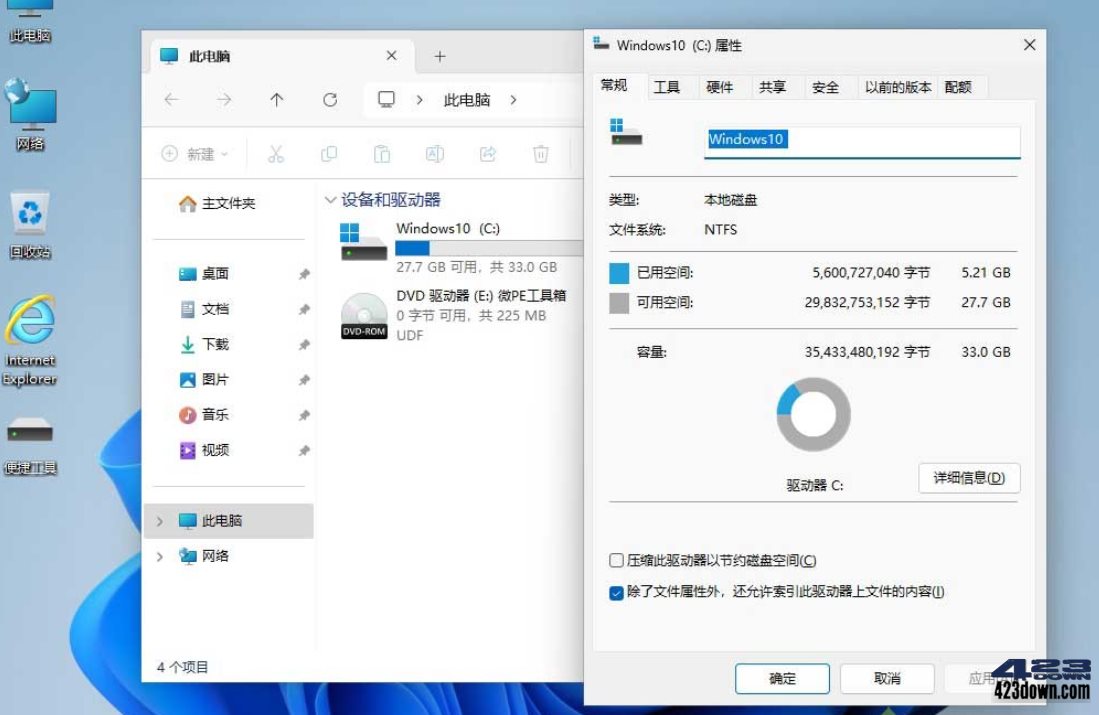Click the gray 可用空间 color swatch

click(619, 303)
